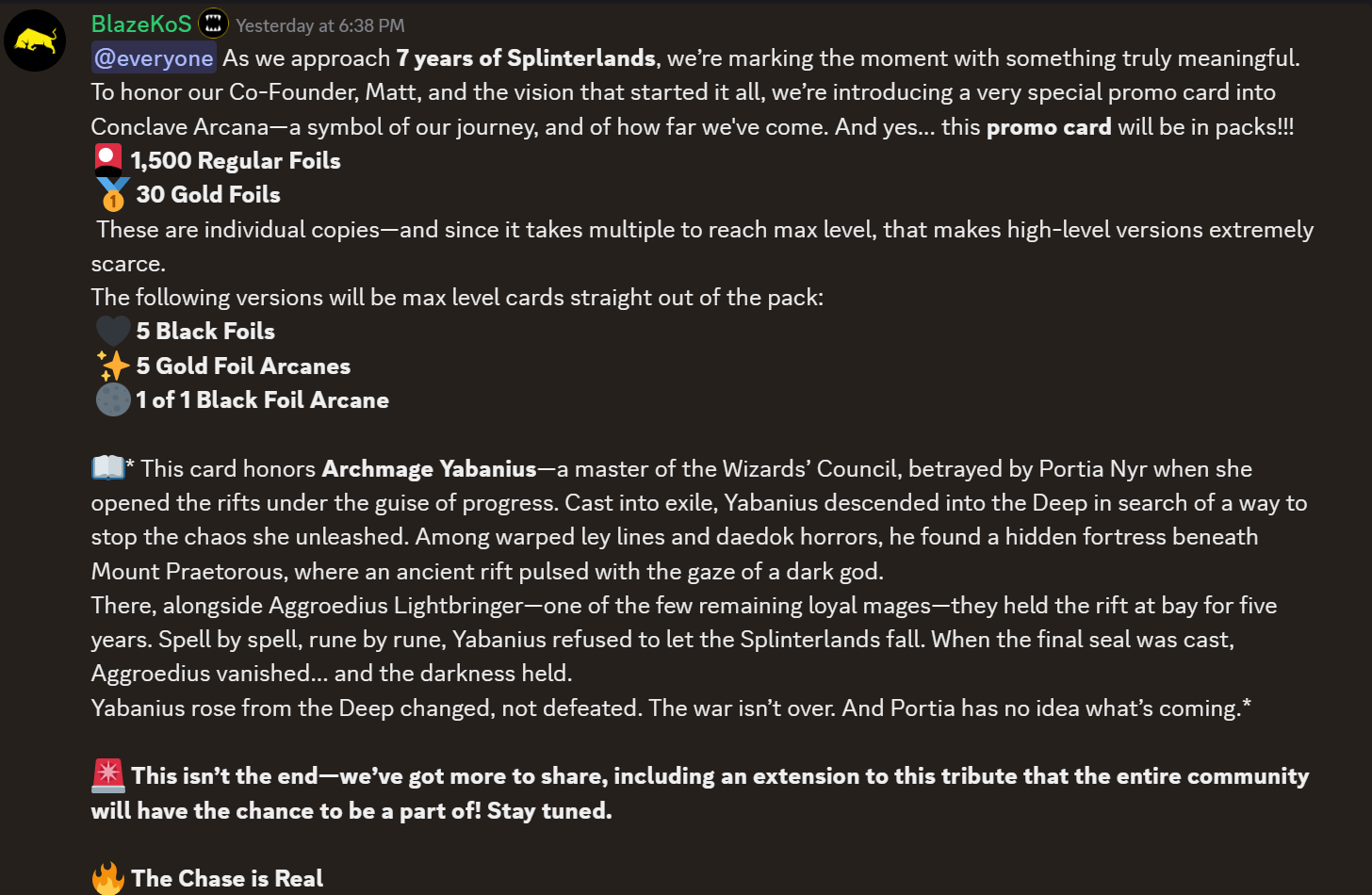This screenshot has width=1372, height=895.
Task: Click the bold promo card text
Action: click(1049, 127)
